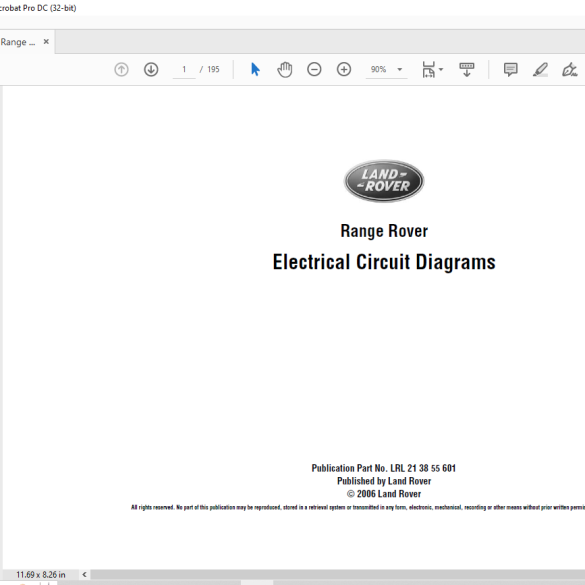This screenshot has width=585, height=585.
Task: Activate the Hand pan tool
Action: [x=285, y=69]
